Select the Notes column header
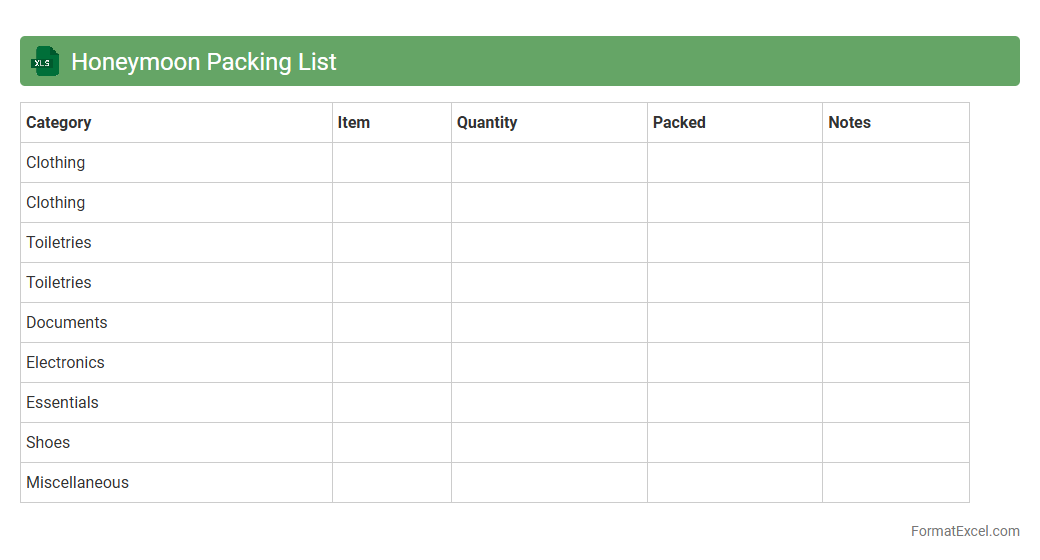Screen dimensions: 1040x560 click(849, 122)
